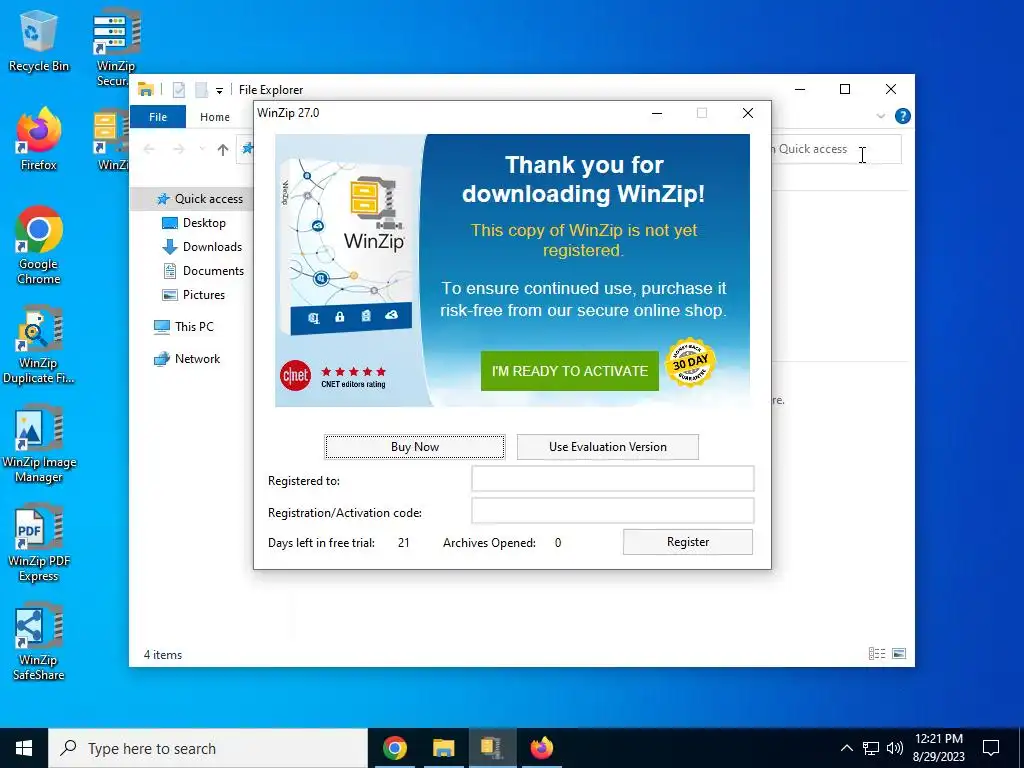Screen dimensions: 1024x768
Task: Click WinZip icon in taskbar
Action: point(492,748)
